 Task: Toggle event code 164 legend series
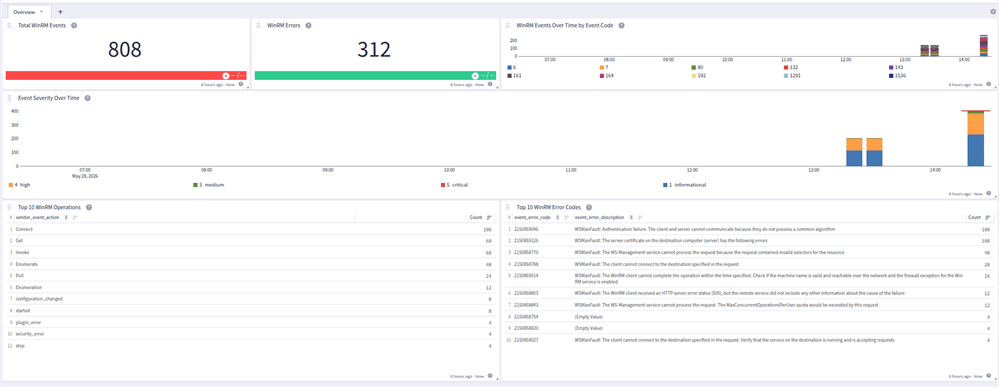(x=607, y=75)
